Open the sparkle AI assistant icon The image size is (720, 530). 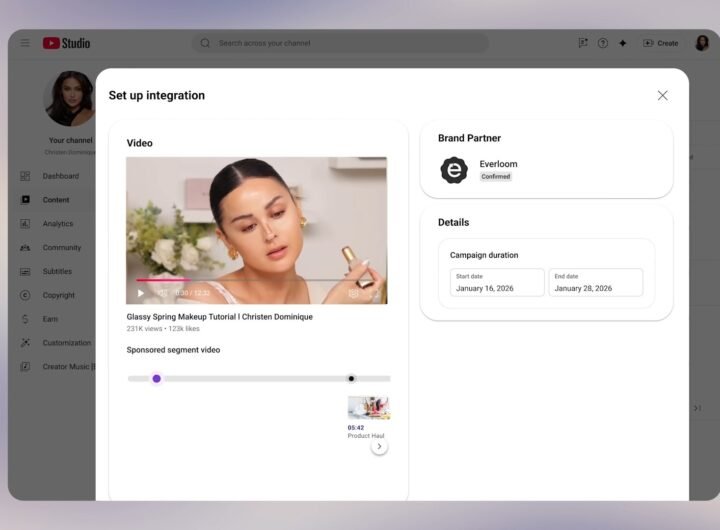623,43
